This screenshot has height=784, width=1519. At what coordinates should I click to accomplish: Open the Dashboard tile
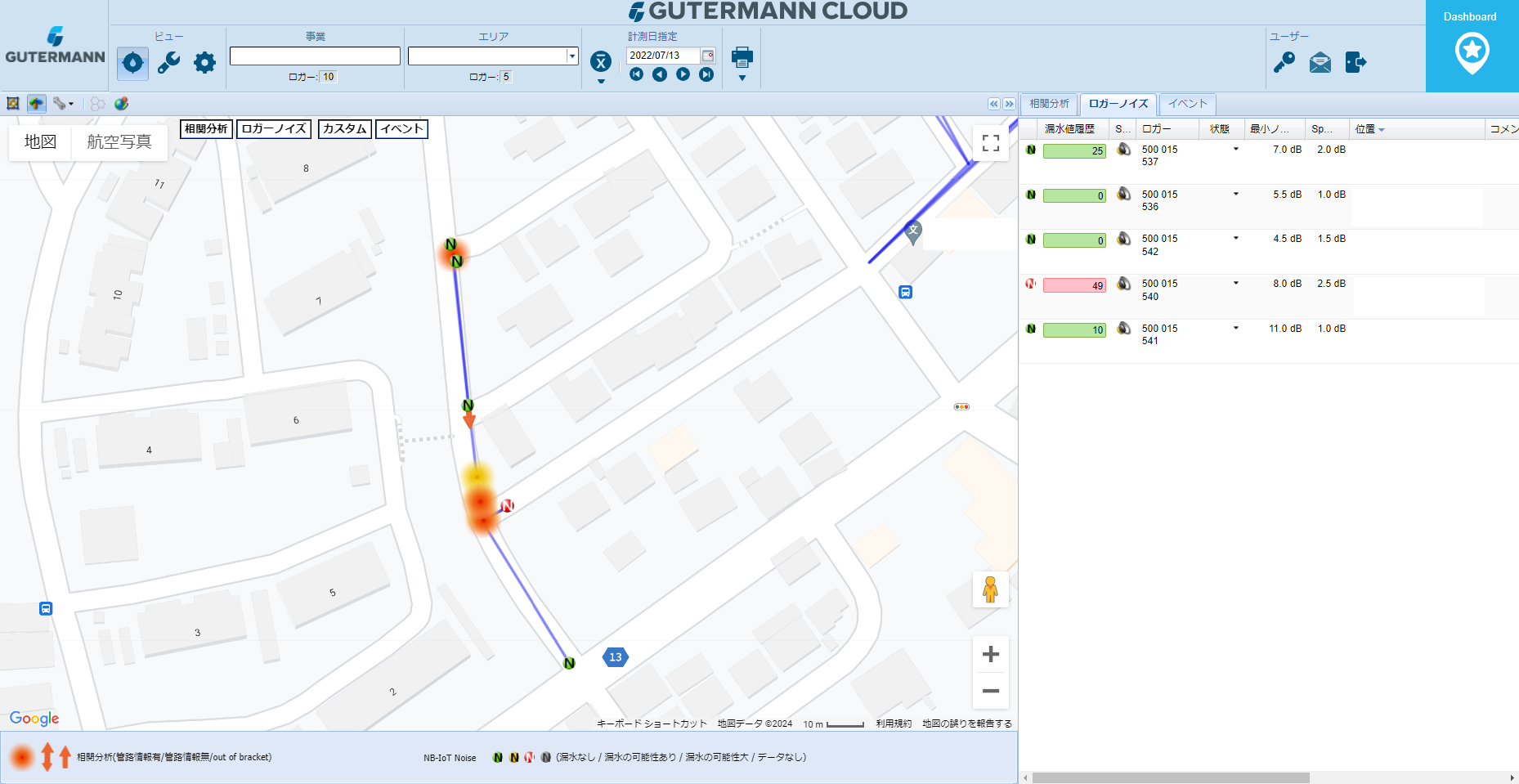(x=1472, y=46)
